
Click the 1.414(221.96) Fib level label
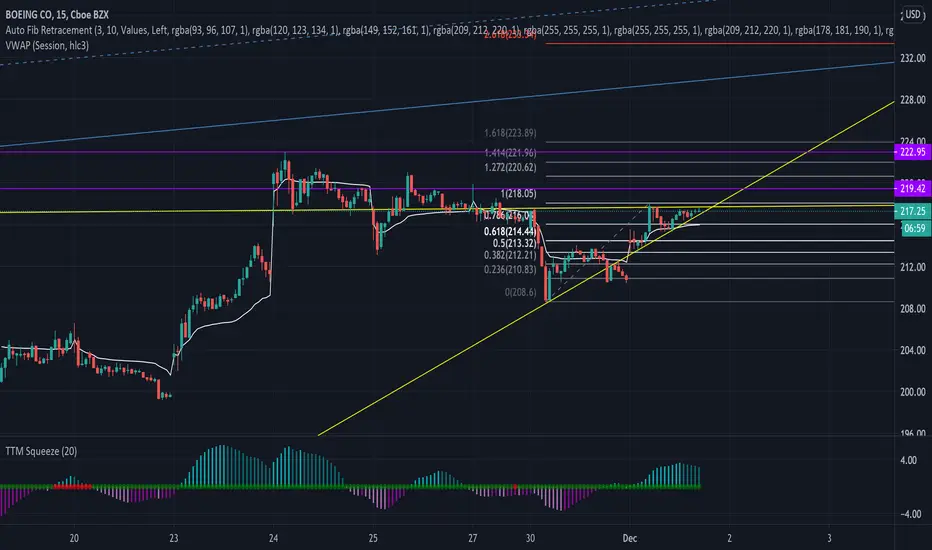510,153
